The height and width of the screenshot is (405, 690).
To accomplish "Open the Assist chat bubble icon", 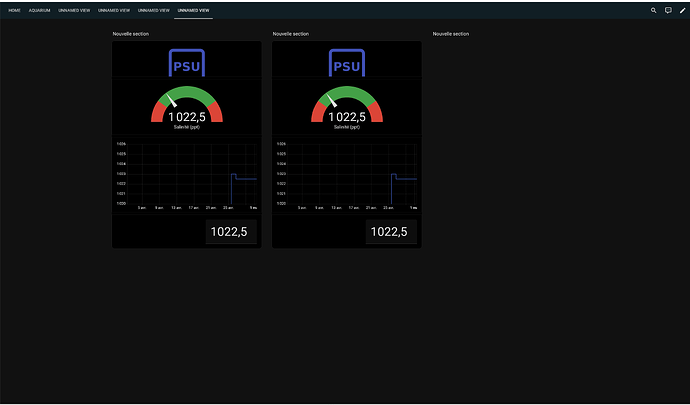I will point(668,10).
